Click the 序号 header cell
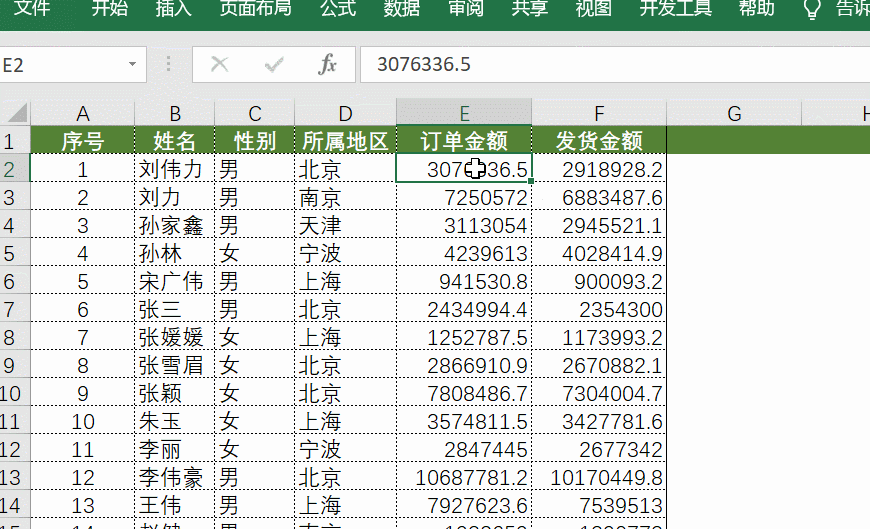 click(x=83, y=140)
